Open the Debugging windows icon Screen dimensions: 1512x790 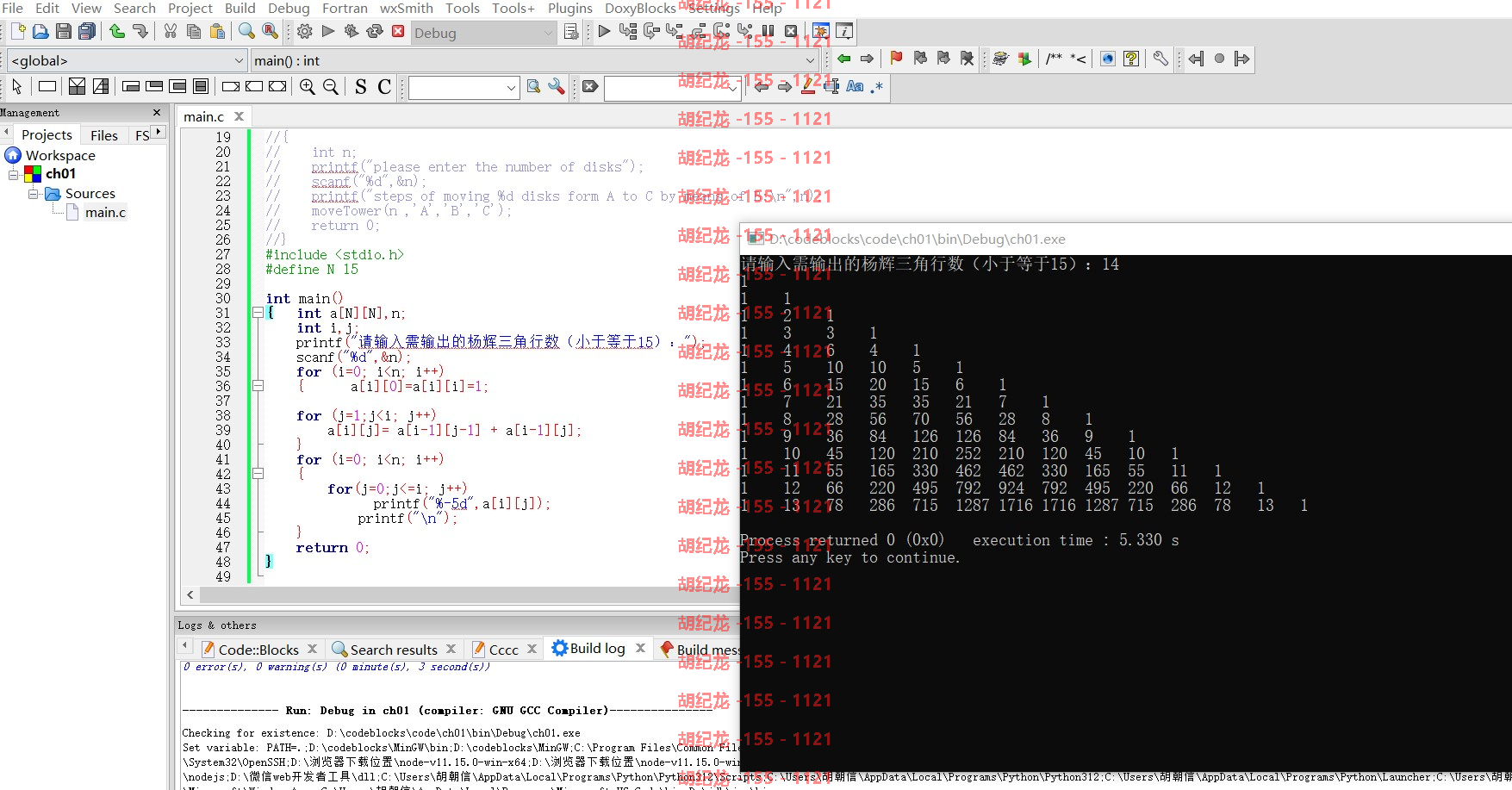click(x=821, y=32)
